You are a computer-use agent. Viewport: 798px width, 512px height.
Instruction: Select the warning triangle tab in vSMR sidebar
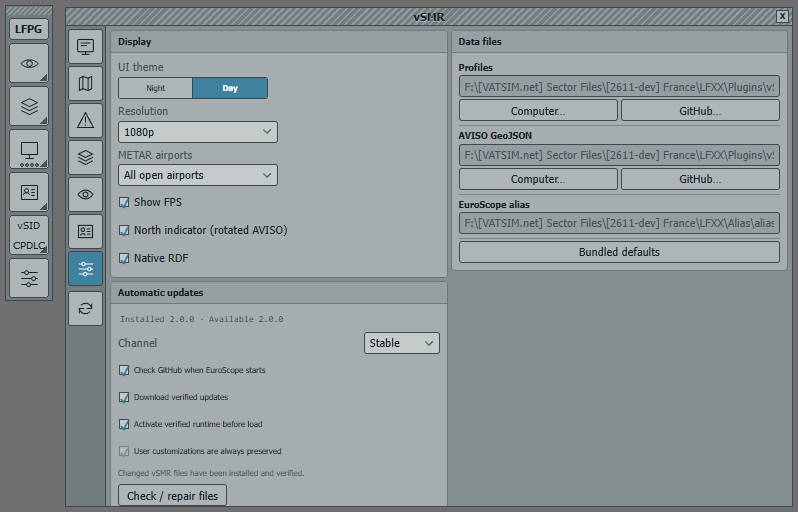click(86, 121)
